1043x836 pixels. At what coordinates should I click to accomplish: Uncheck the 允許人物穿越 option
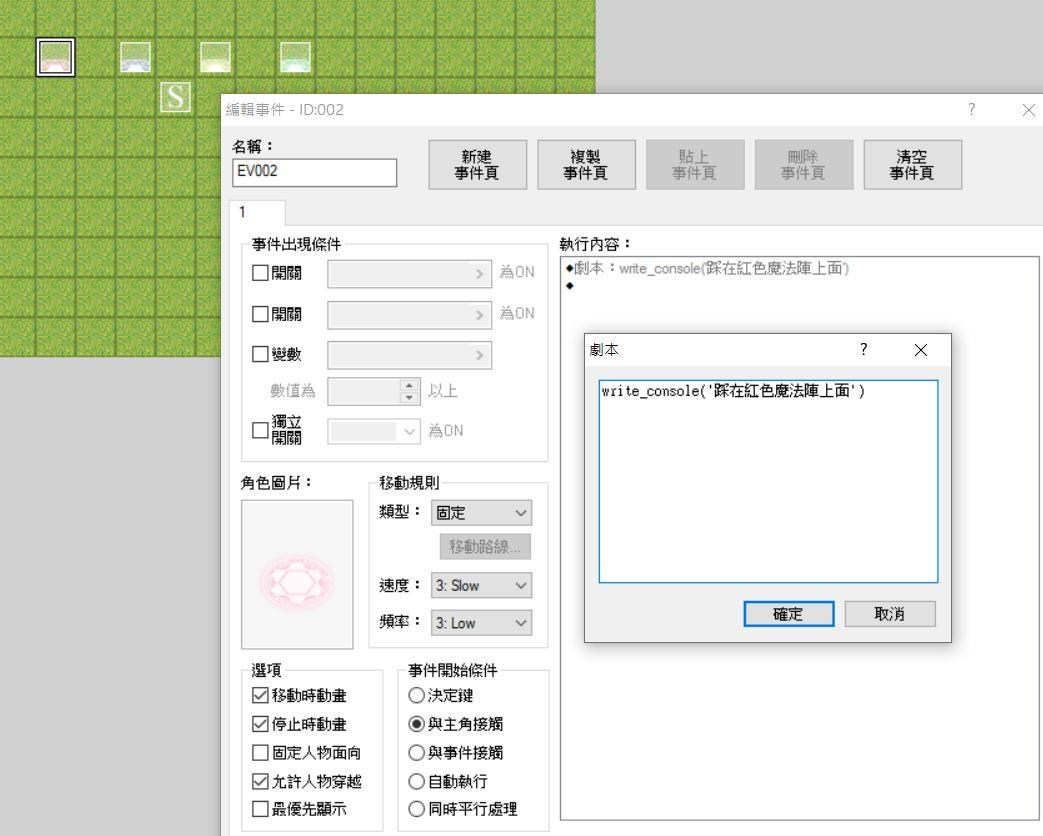pos(260,781)
